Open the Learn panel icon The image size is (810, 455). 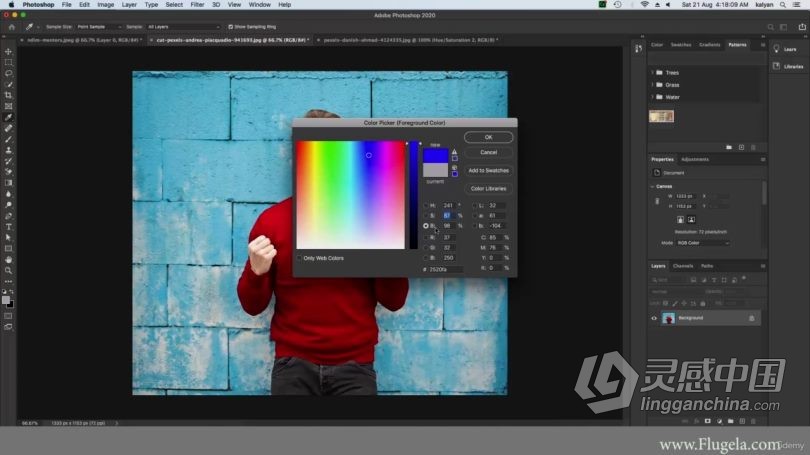coord(776,49)
